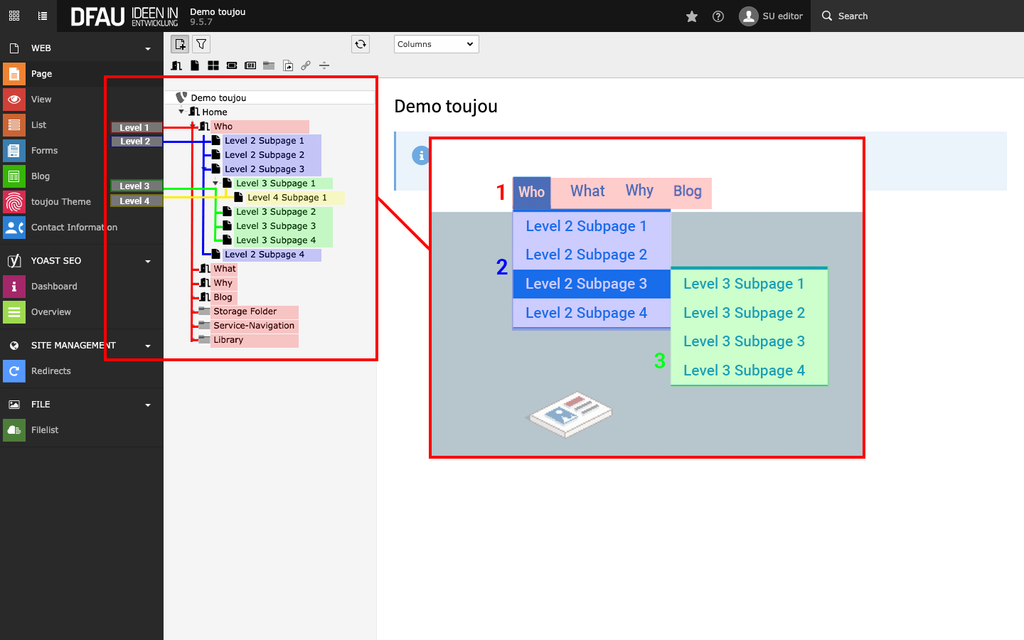This screenshot has width=1024, height=640.
Task: Click the create new page icon
Action: (180, 44)
